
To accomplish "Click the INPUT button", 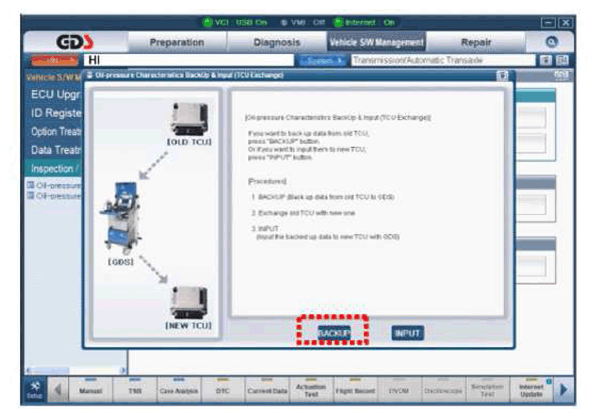I will coord(407,333).
